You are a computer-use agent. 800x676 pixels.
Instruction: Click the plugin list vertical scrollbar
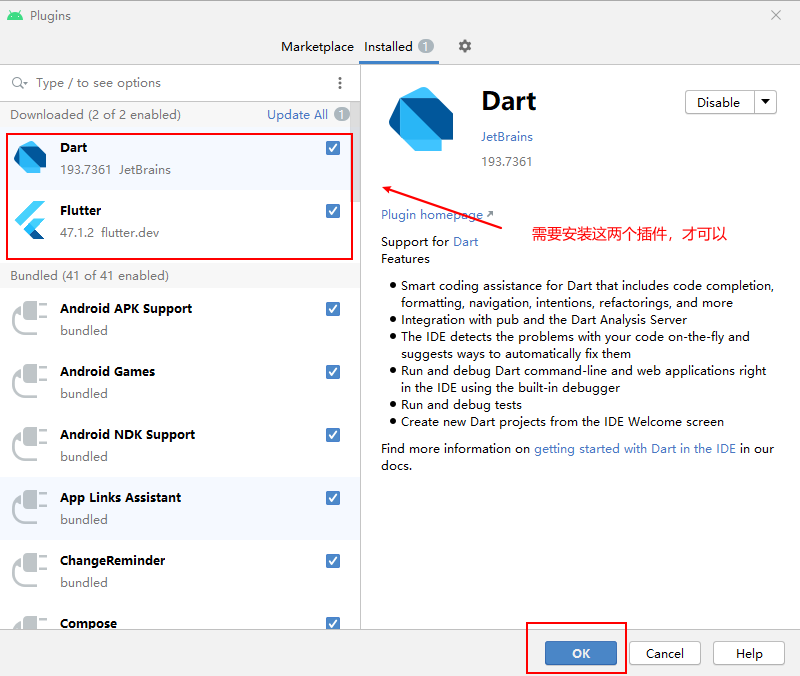[356, 153]
